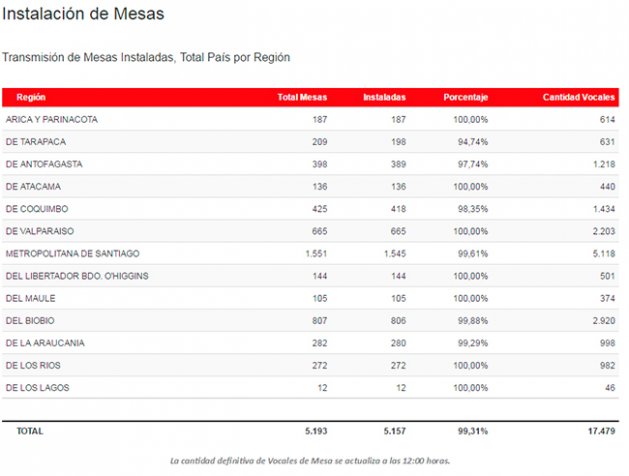This screenshot has height=476, width=629.
Task: Select the ARICA Y PARINACOTA row
Action: pos(51,119)
